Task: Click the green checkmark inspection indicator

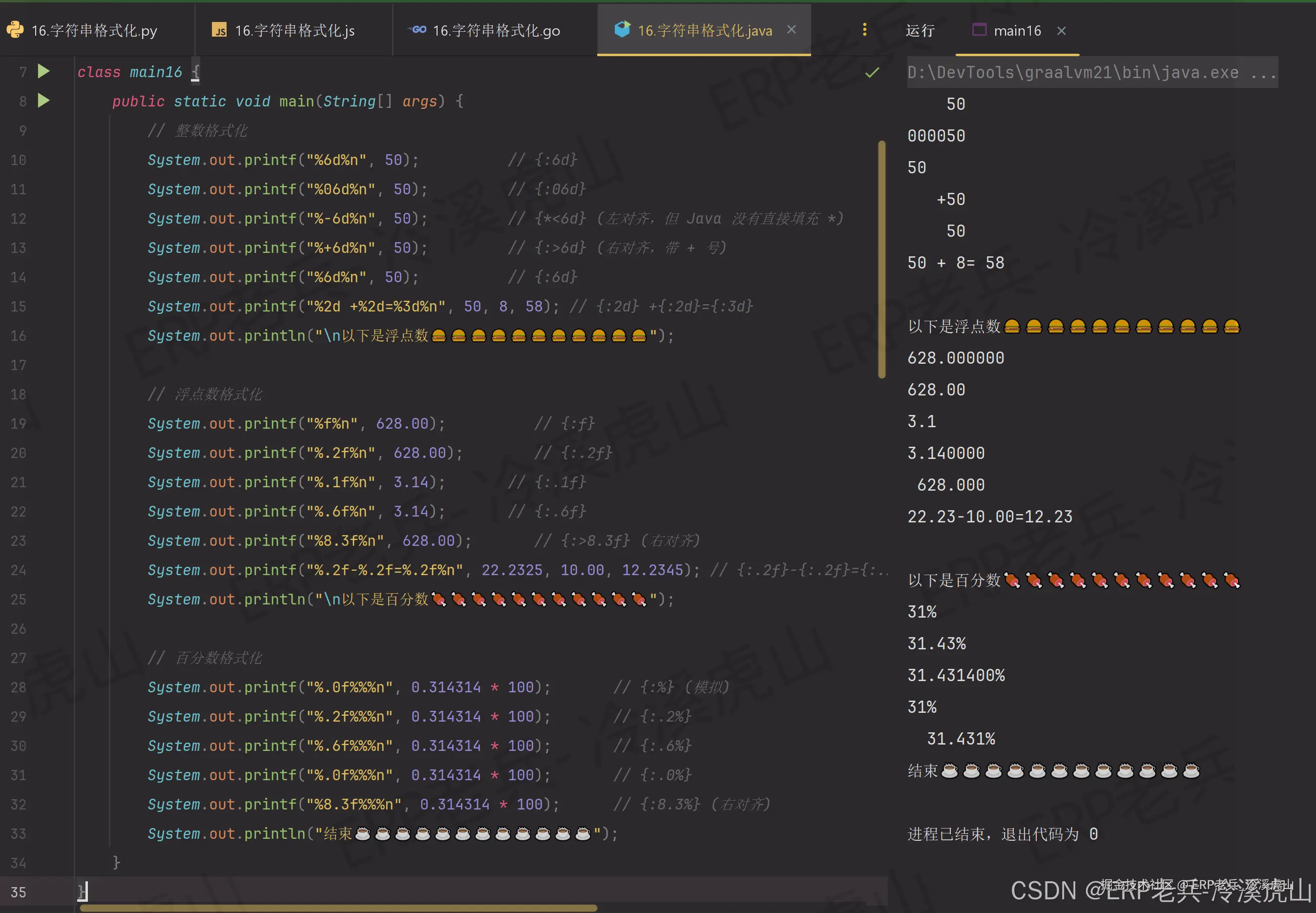Action: 872,73
